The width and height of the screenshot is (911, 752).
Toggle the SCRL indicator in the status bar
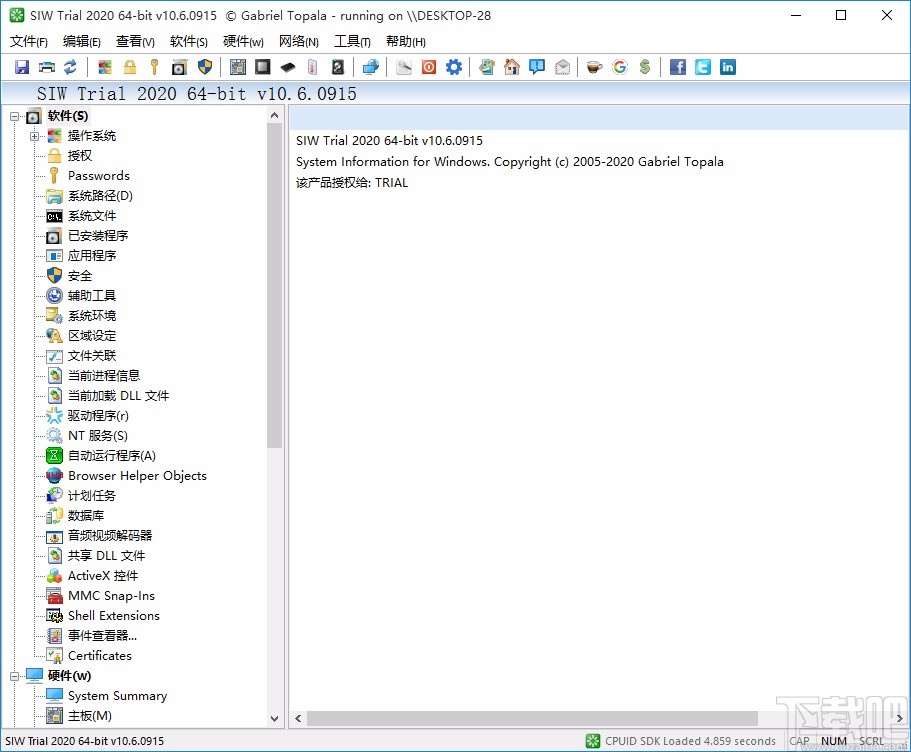click(869, 741)
